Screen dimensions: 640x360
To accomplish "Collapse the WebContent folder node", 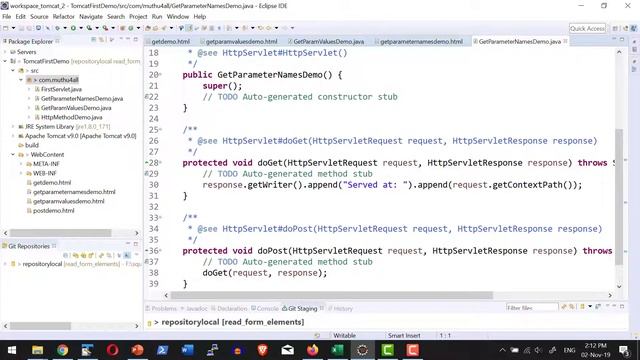I will coord(13,155).
